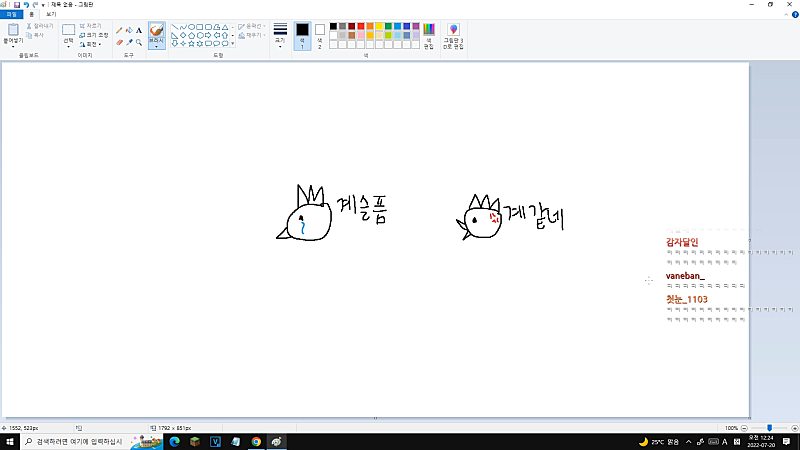
Task: Activate the Magnifier tool
Action: [139, 42]
